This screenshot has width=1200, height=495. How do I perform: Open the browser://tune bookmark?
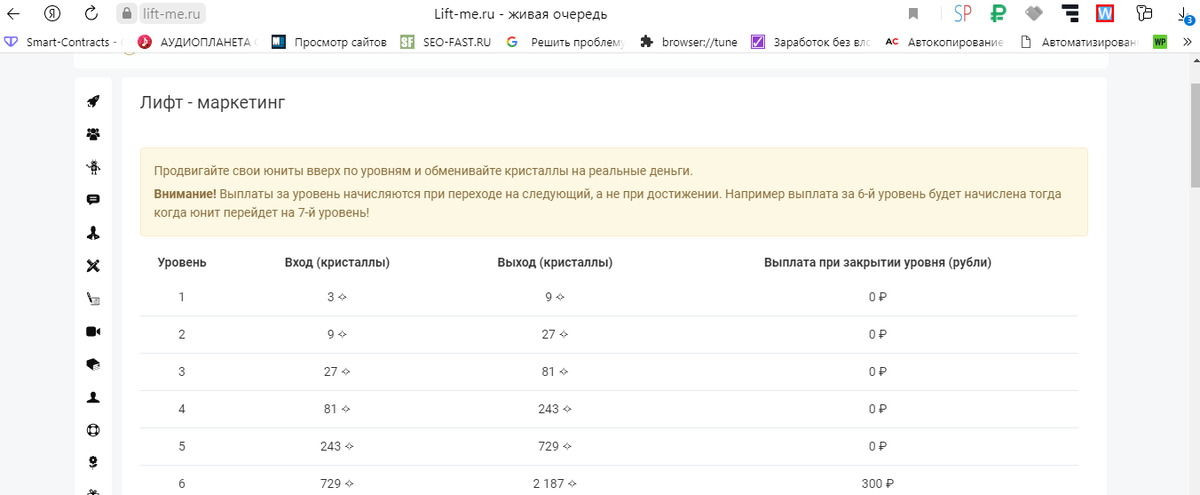[688, 42]
